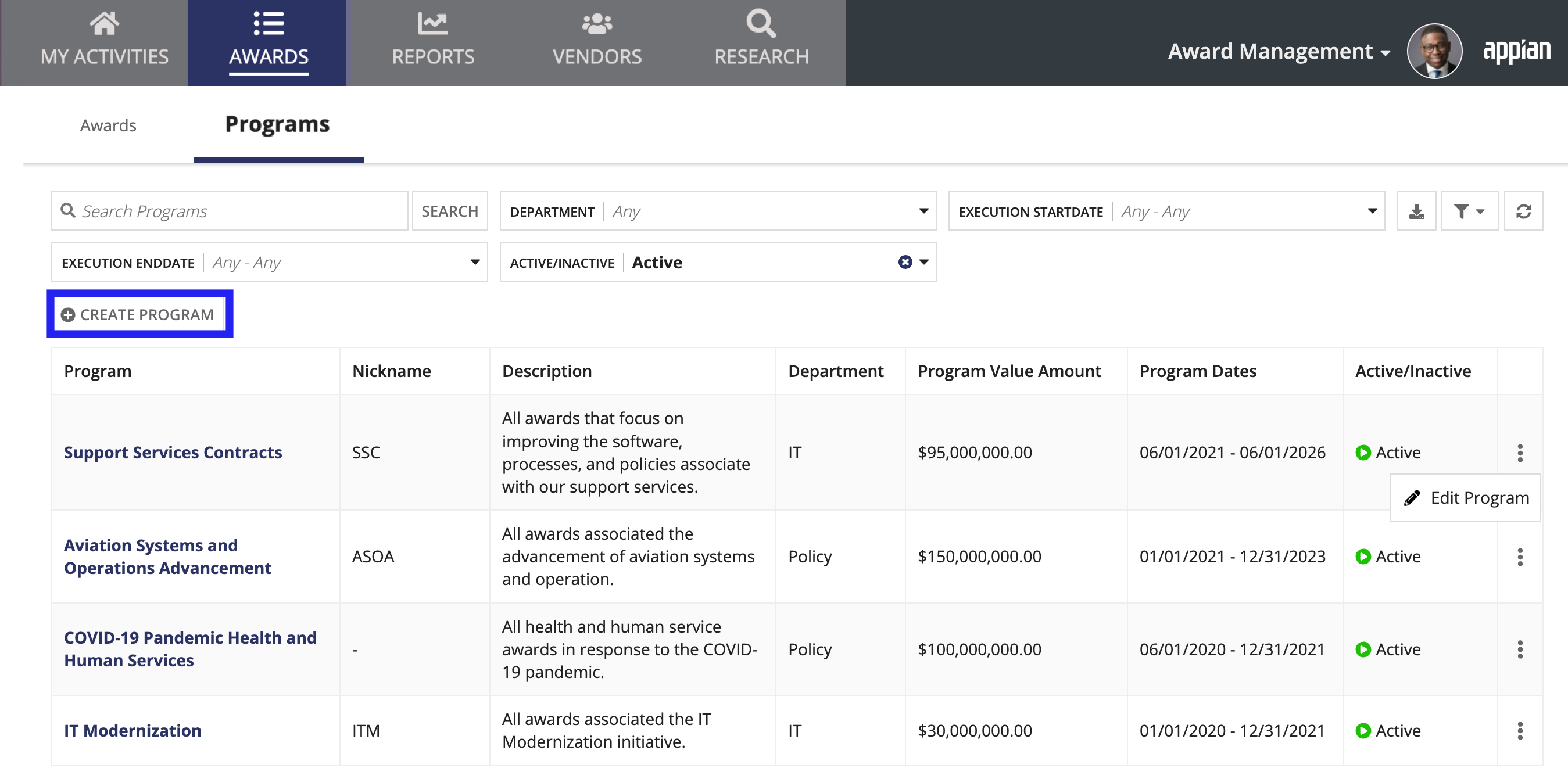Image resolution: width=1568 pixels, height=768 pixels.
Task: Click dates 01/01/2020 - 12/31/2021
Action: point(1232,730)
